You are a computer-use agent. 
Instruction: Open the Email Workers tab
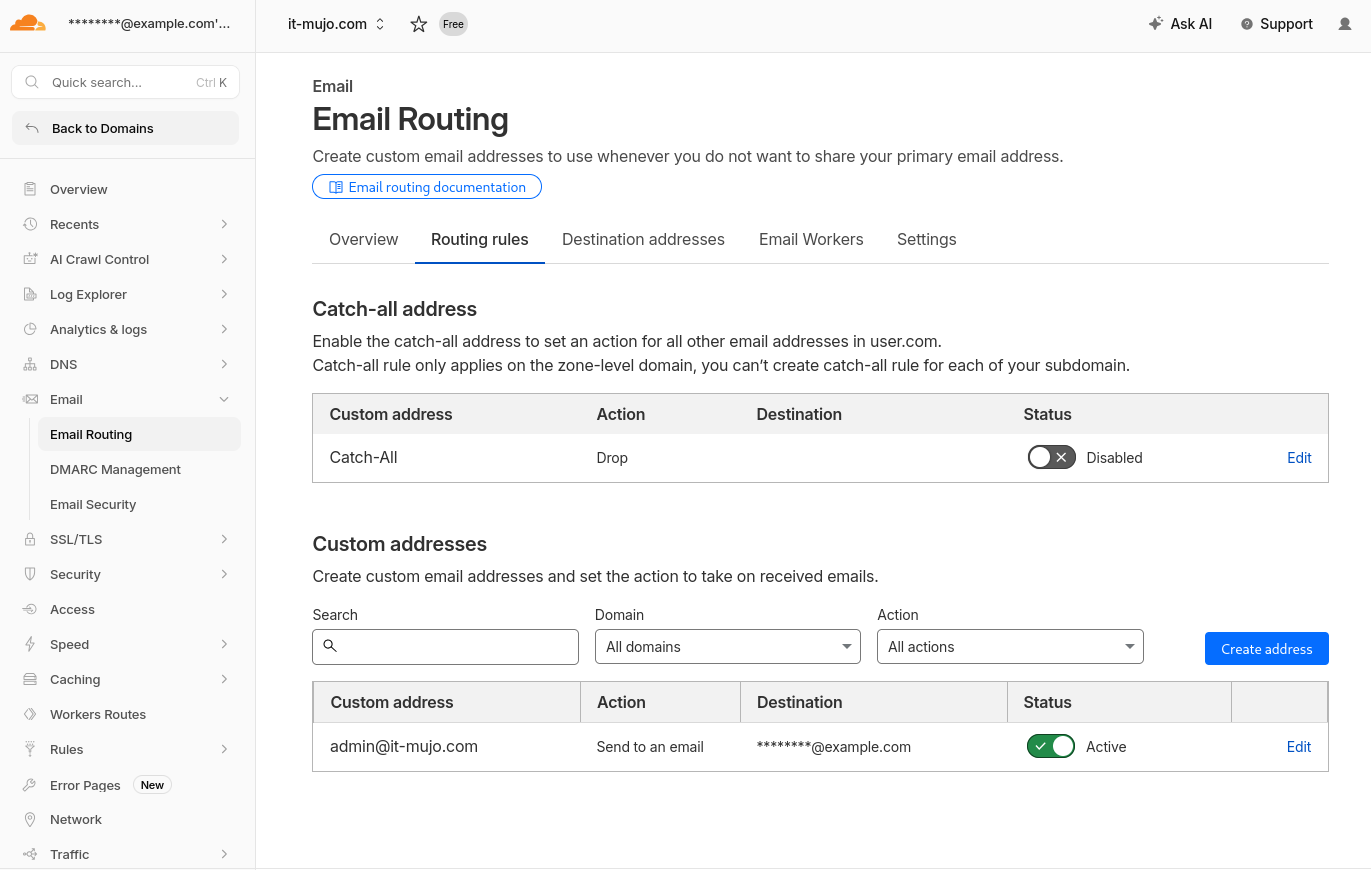(811, 239)
